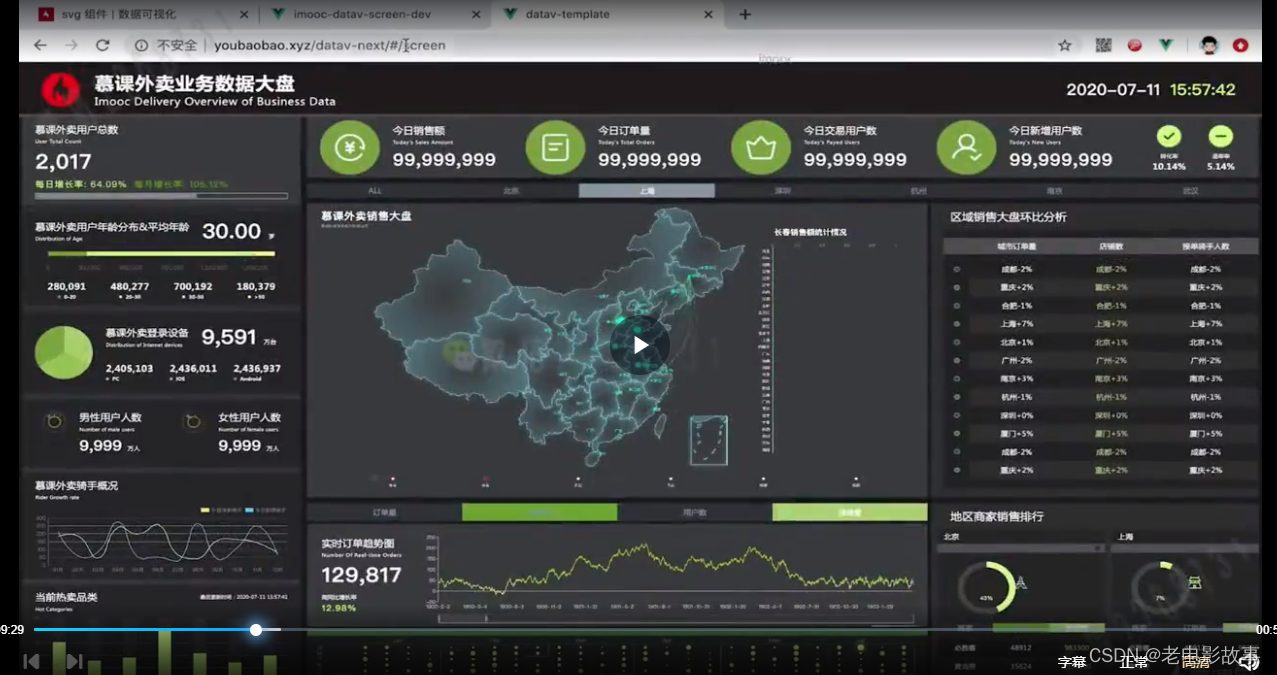
Task: Select the 杭州 city tab
Action: pyautogui.click(x=919, y=190)
